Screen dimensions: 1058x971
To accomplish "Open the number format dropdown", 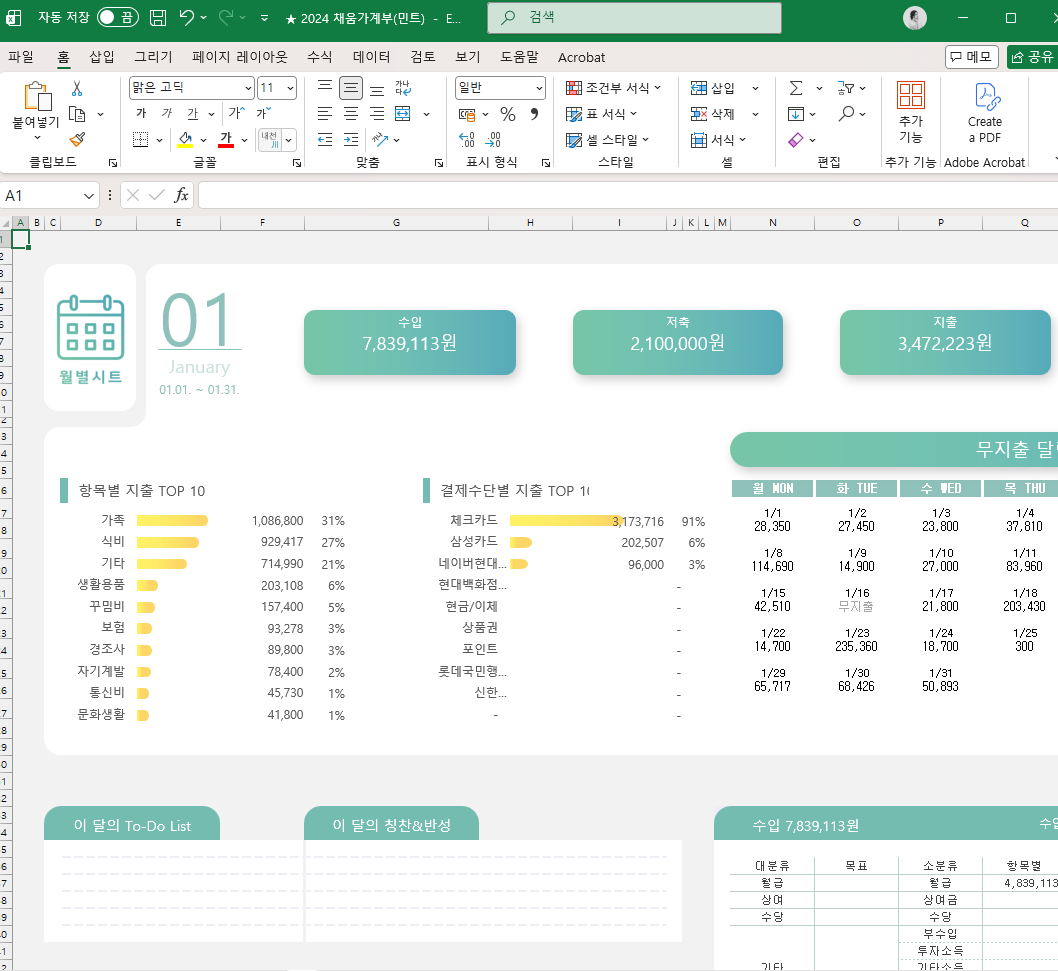I will 539,88.
